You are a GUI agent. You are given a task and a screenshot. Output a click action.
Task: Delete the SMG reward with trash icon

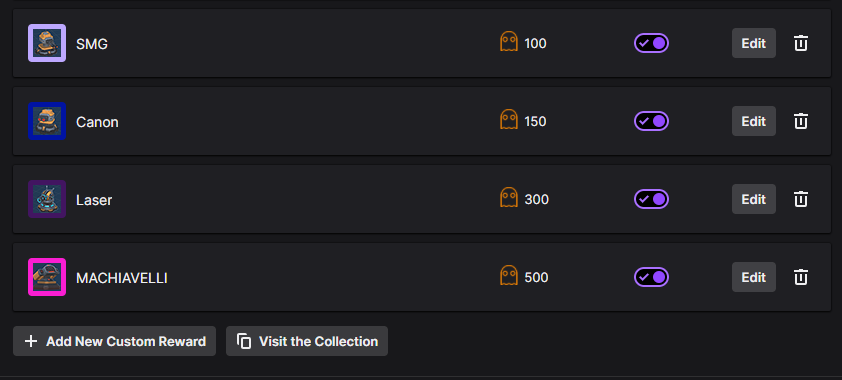pyautogui.click(x=801, y=43)
